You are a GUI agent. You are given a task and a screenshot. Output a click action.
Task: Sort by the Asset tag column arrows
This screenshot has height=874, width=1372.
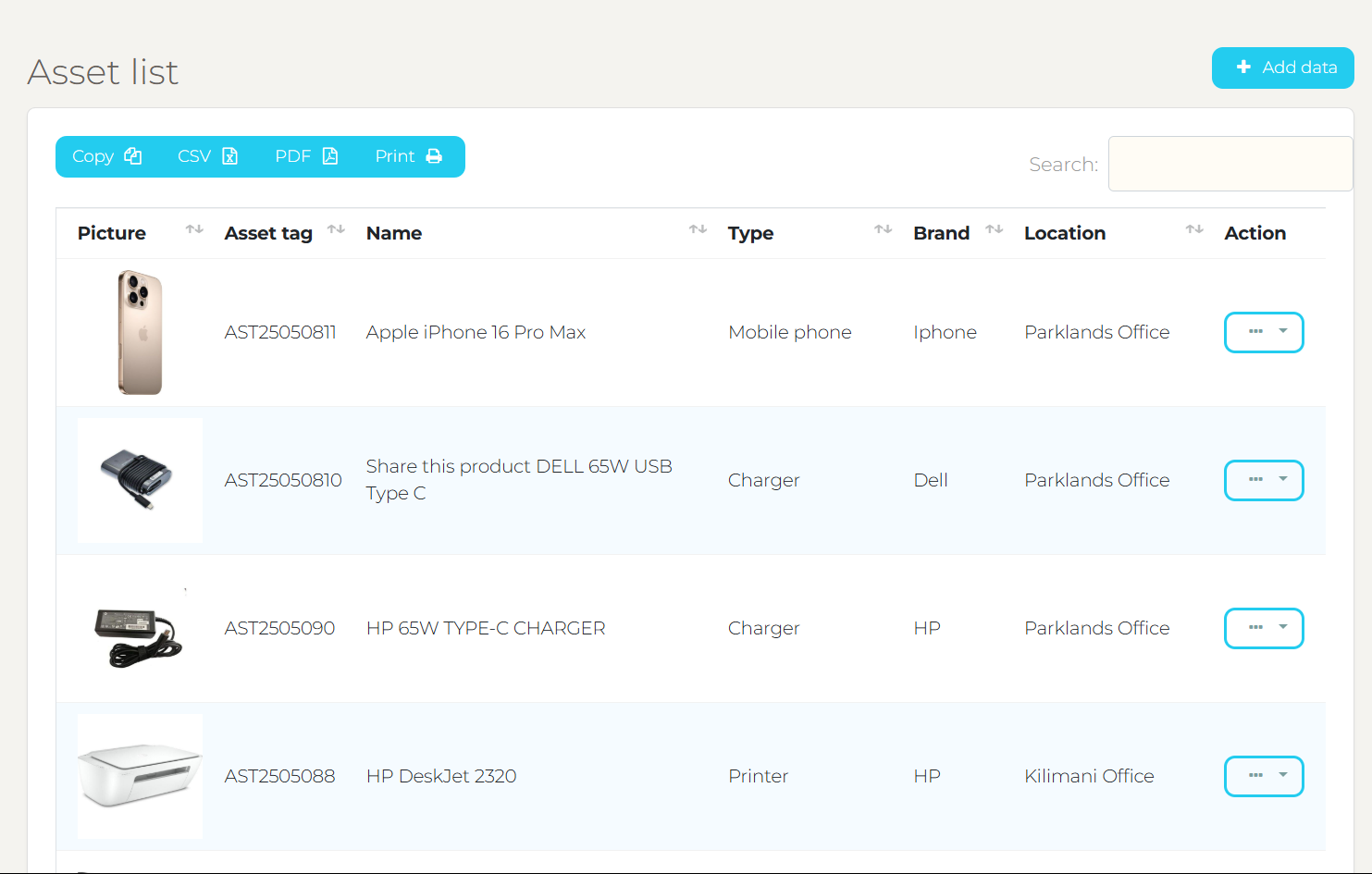click(x=336, y=229)
